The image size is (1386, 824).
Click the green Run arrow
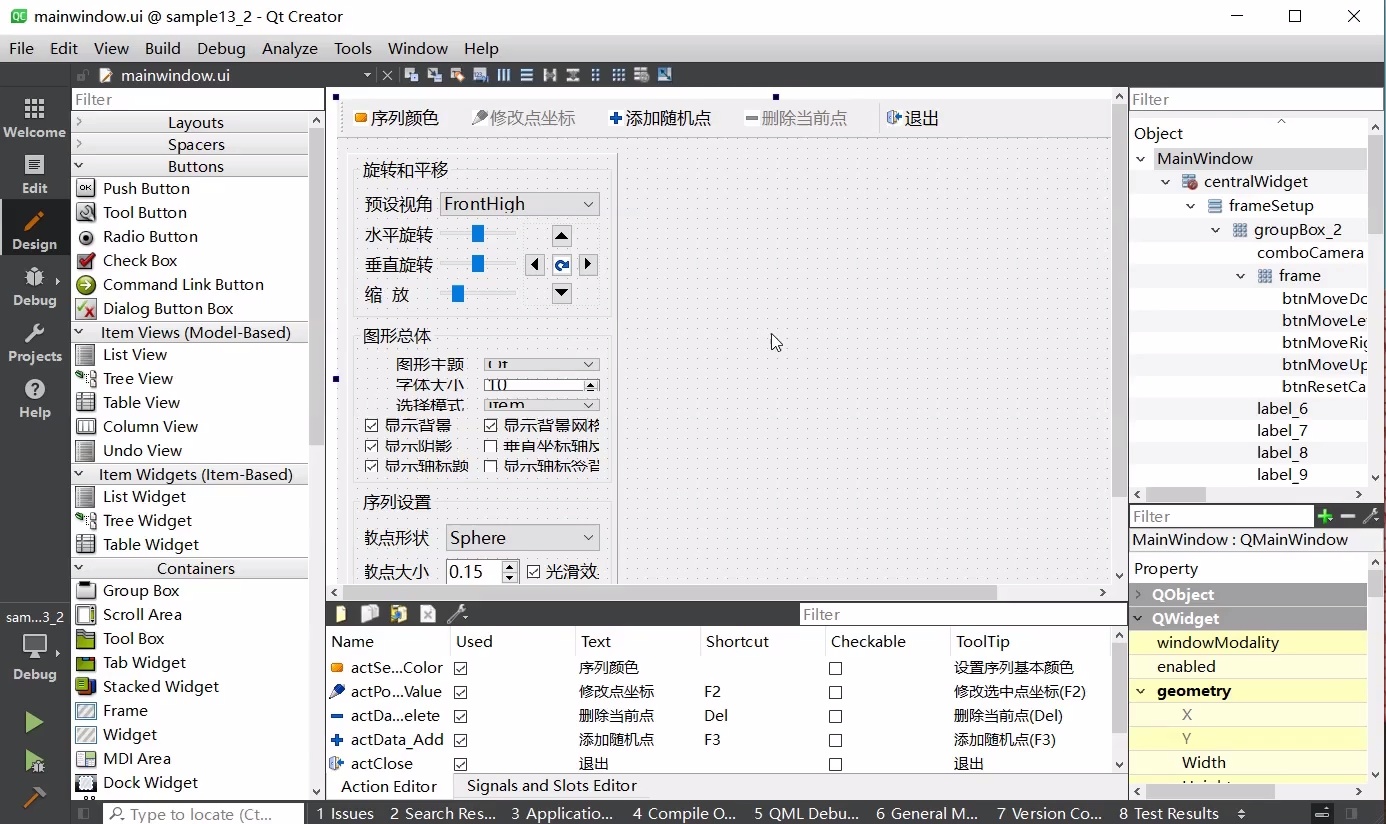point(34,722)
